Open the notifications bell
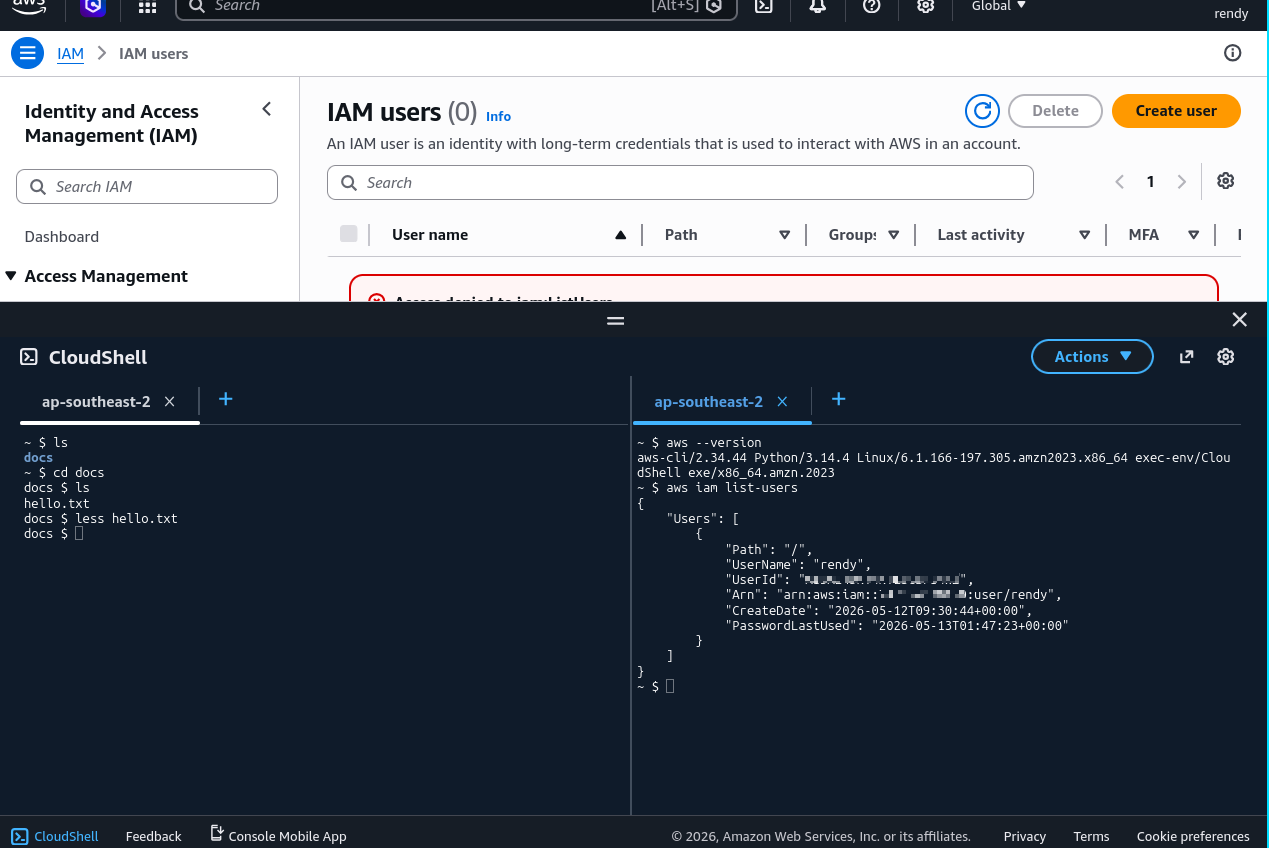Viewport: 1269px width, 848px height. [818, 6]
